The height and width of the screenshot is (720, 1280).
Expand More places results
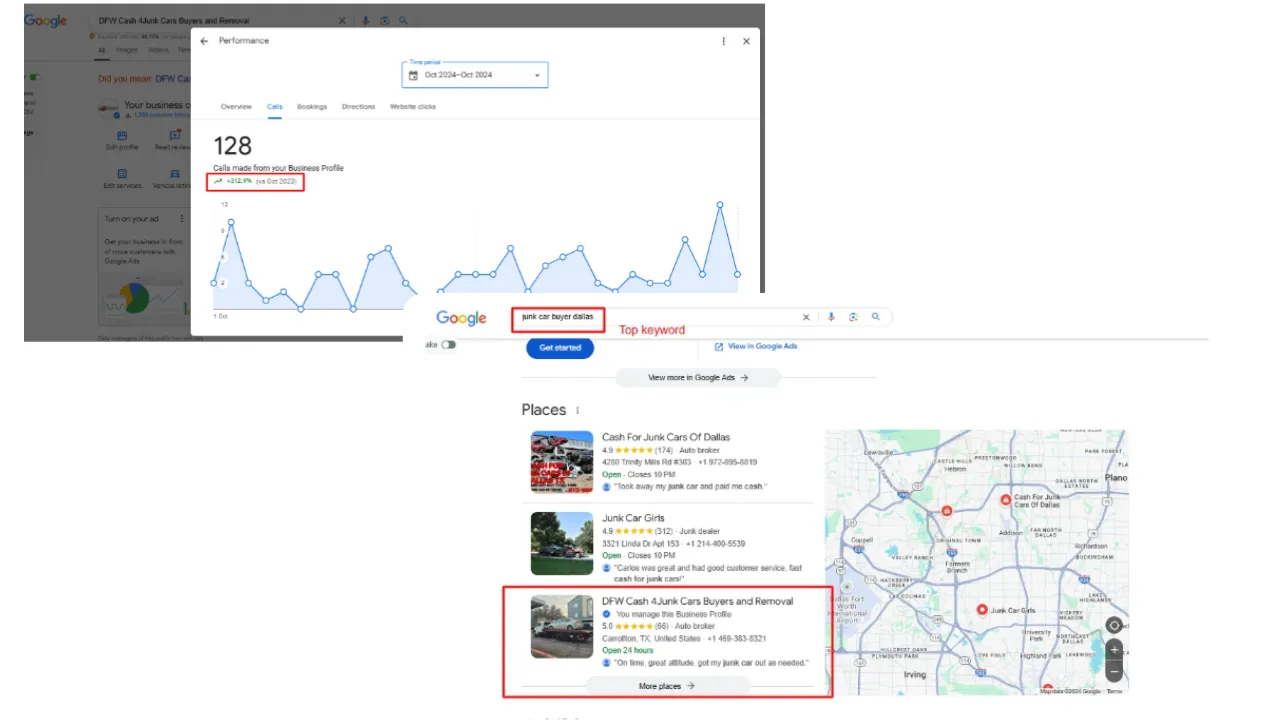pyautogui.click(x=667, y=686)
